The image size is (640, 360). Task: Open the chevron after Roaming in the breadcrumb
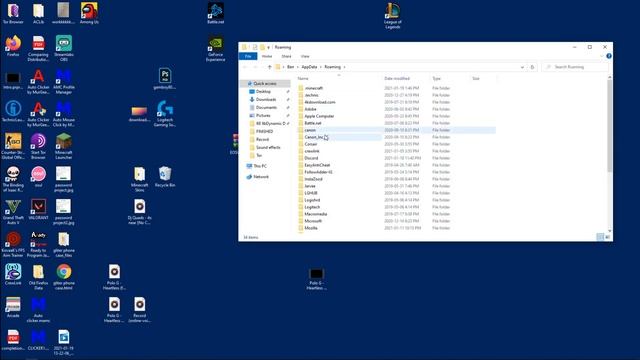pyautogui.click(x=344, y=67)
